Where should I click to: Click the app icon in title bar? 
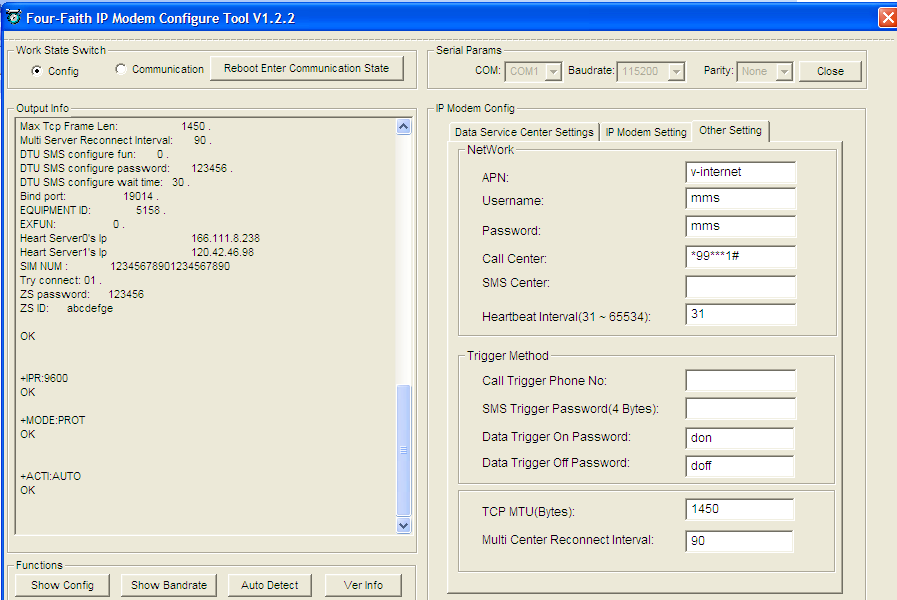tap(13, 17)
